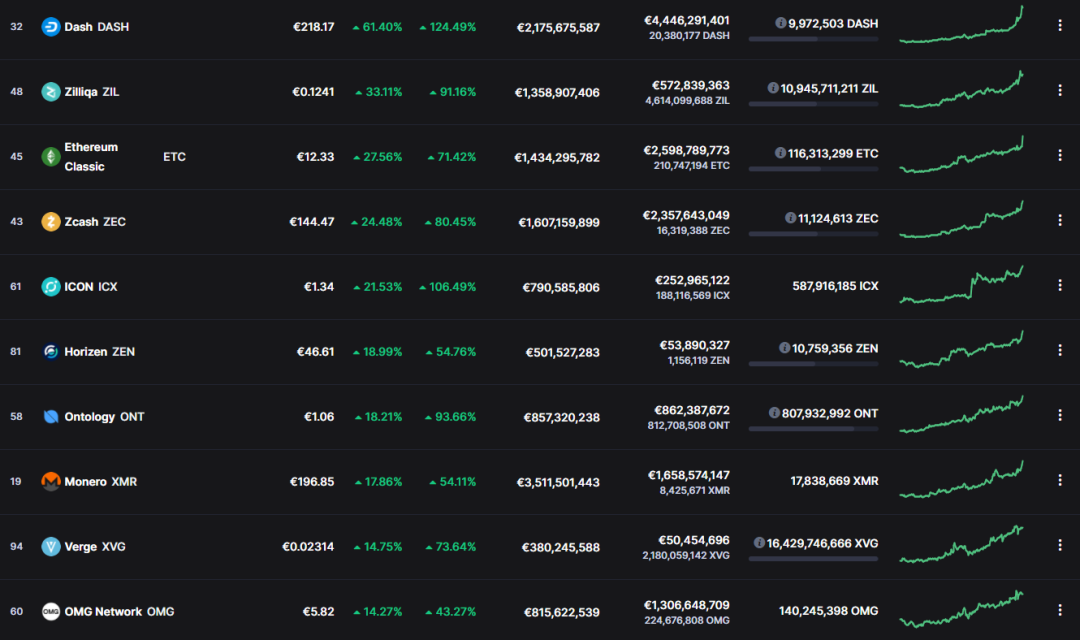Viewport: 1080px width, 640px height.
Task: Click the Zilliqa 7-day price sparkline
Action: pyautogui.click(x=962, y=90)
